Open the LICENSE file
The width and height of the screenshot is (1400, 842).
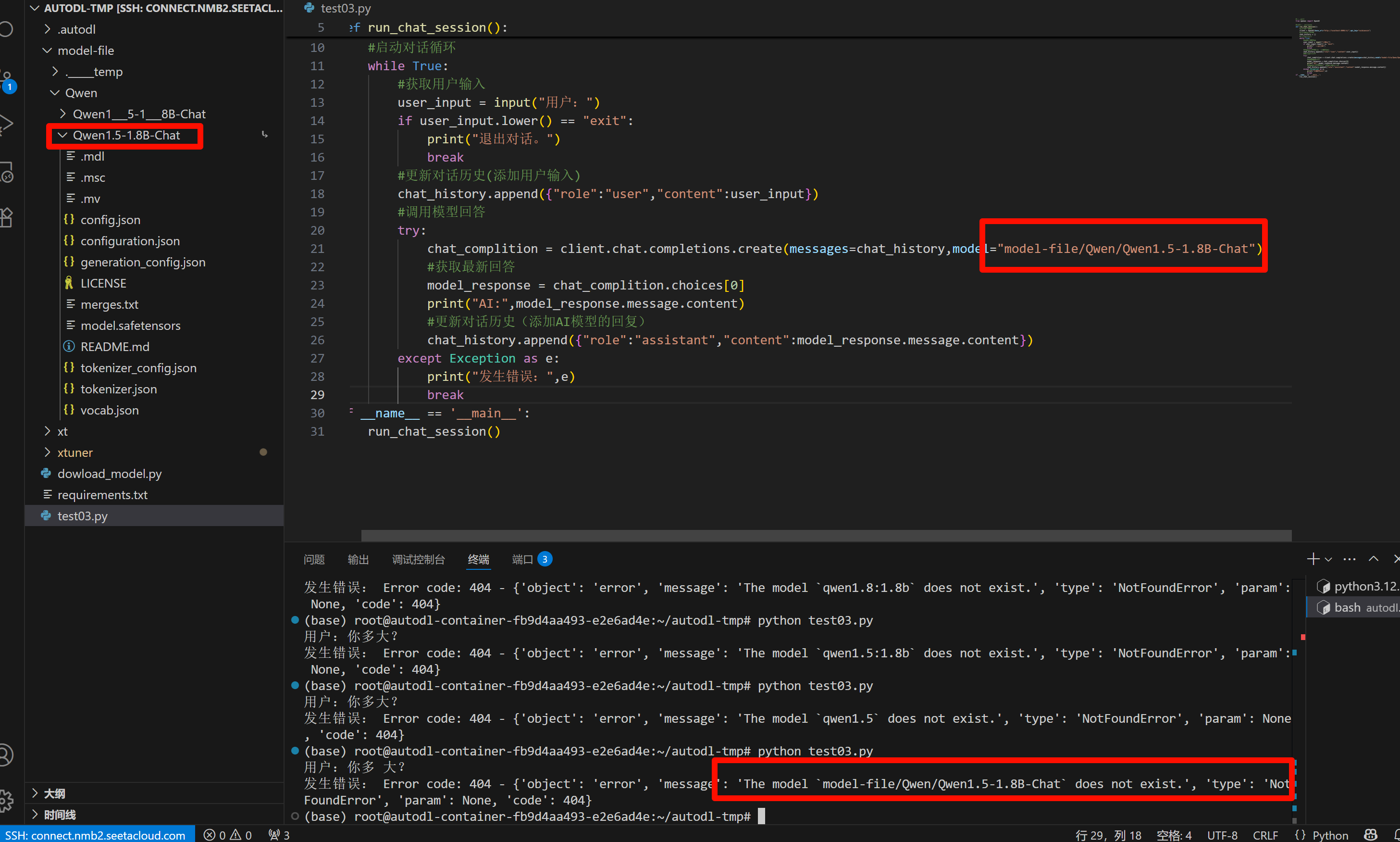click(154, 283)
